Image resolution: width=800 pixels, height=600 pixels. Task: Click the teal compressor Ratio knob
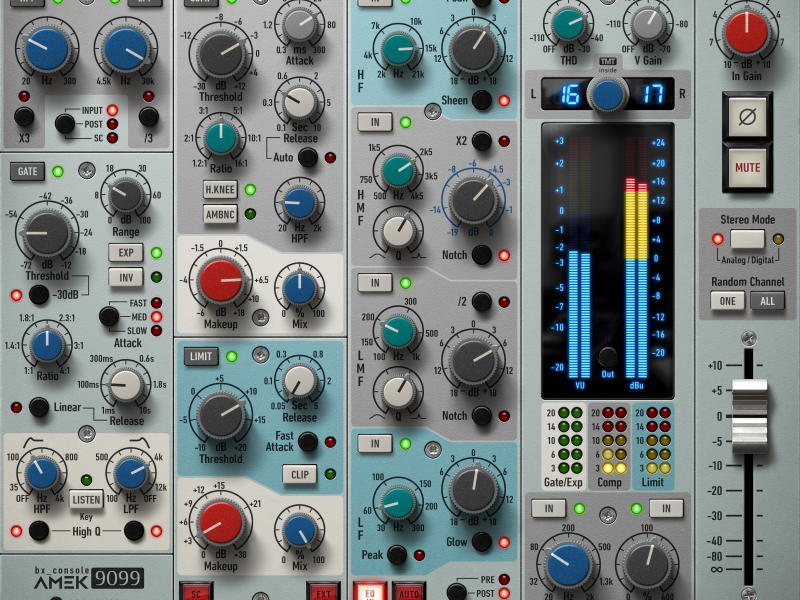[221, 139]
